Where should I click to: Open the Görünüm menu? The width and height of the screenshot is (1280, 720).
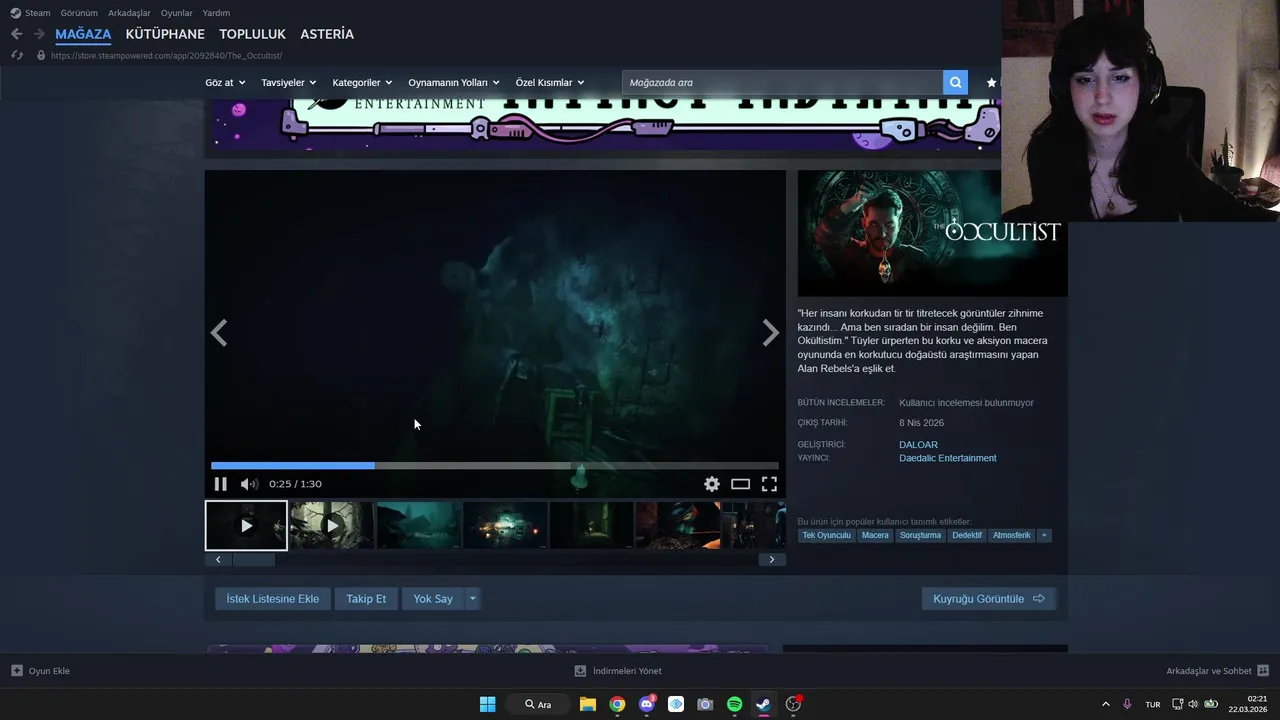pyautogui.click(x=79, y=13)
